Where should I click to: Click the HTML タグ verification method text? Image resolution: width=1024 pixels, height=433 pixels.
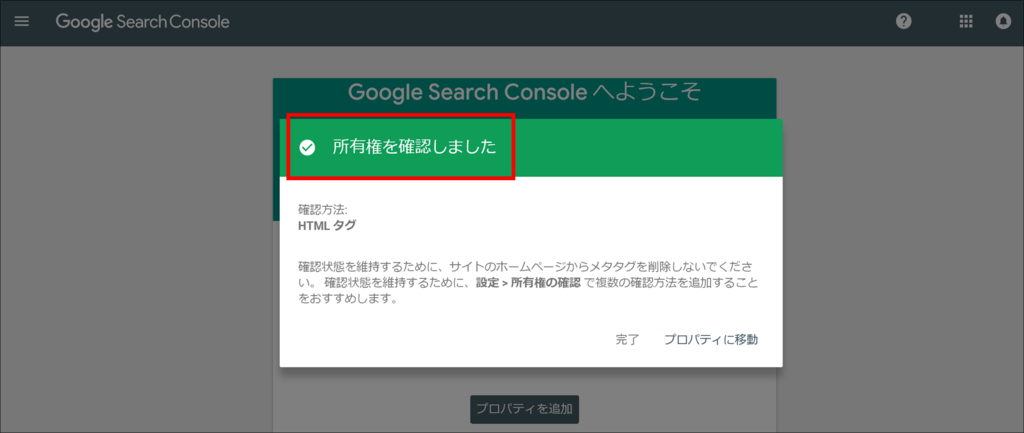coord(327,227)
